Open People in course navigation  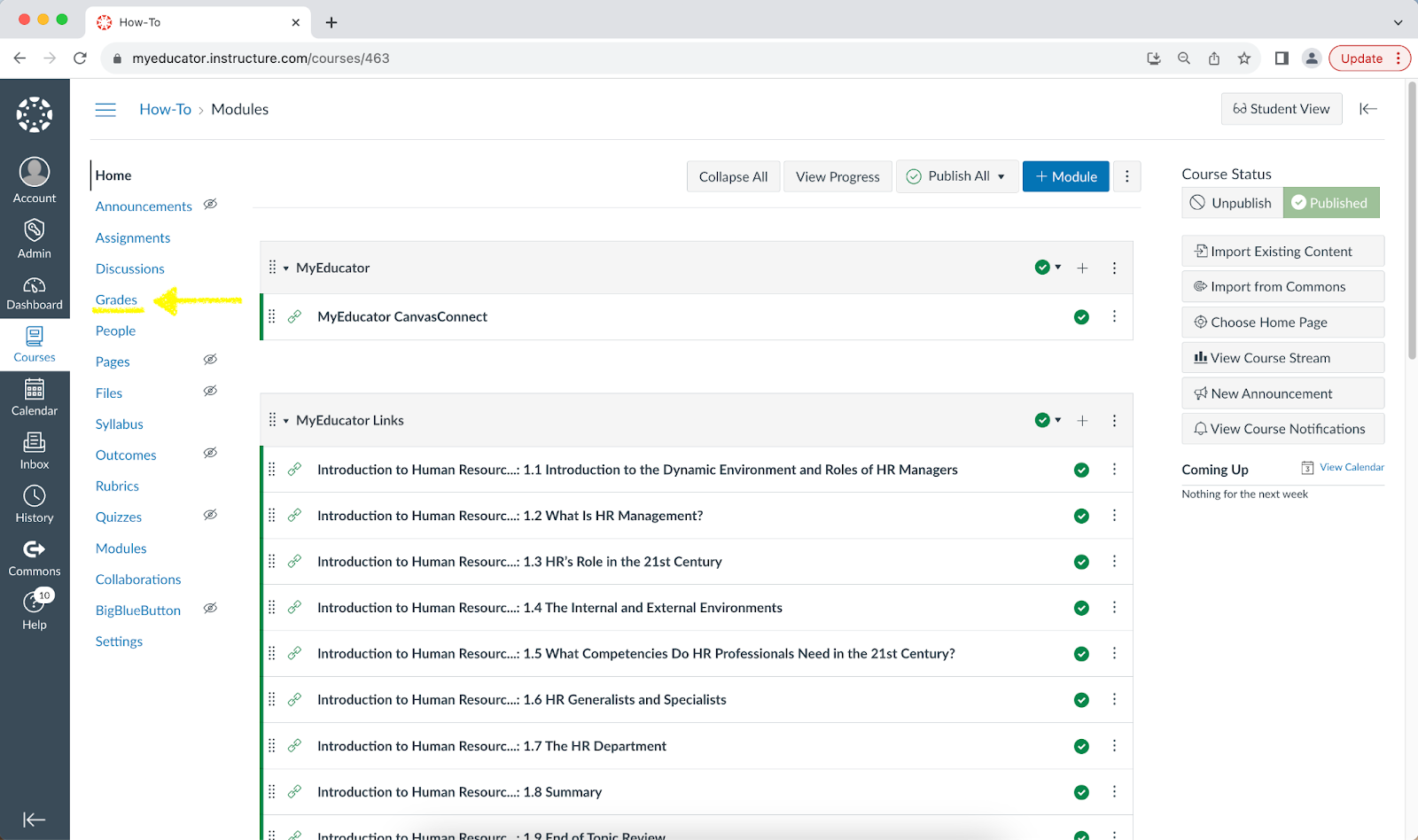pyautogui.click(x=115, y=331)
